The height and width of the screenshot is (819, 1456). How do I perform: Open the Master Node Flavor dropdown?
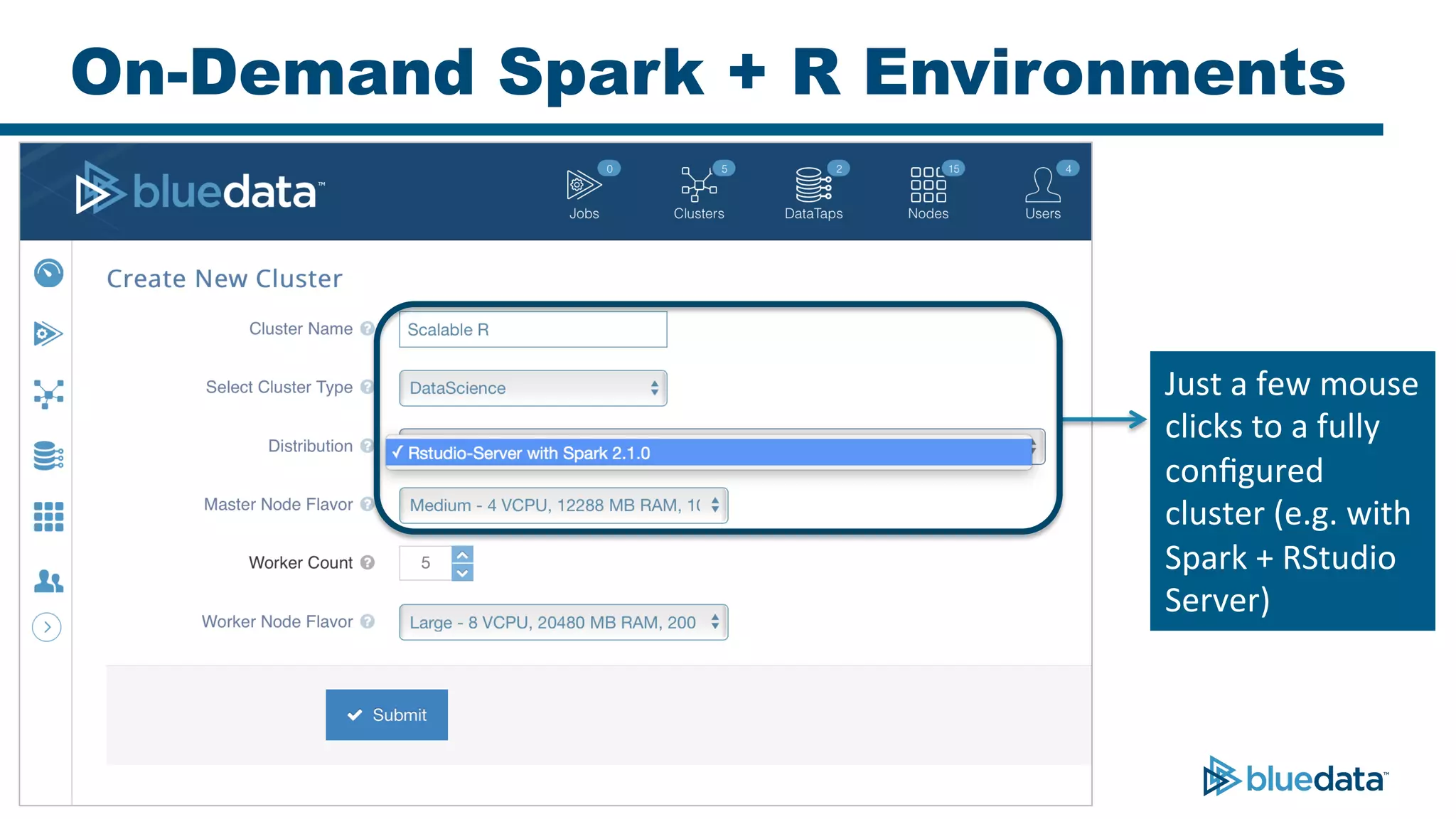(x=563, y=505)
